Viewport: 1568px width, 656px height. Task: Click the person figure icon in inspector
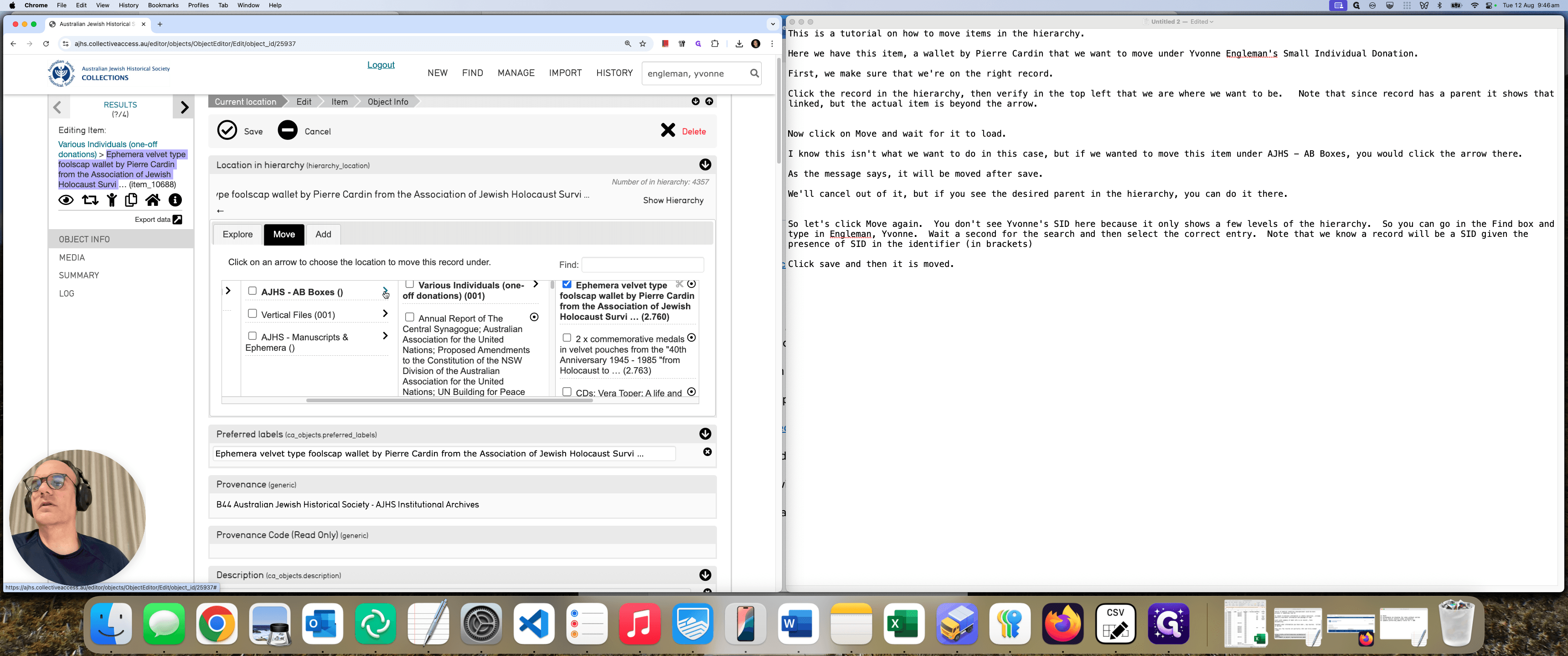[111, 200]
